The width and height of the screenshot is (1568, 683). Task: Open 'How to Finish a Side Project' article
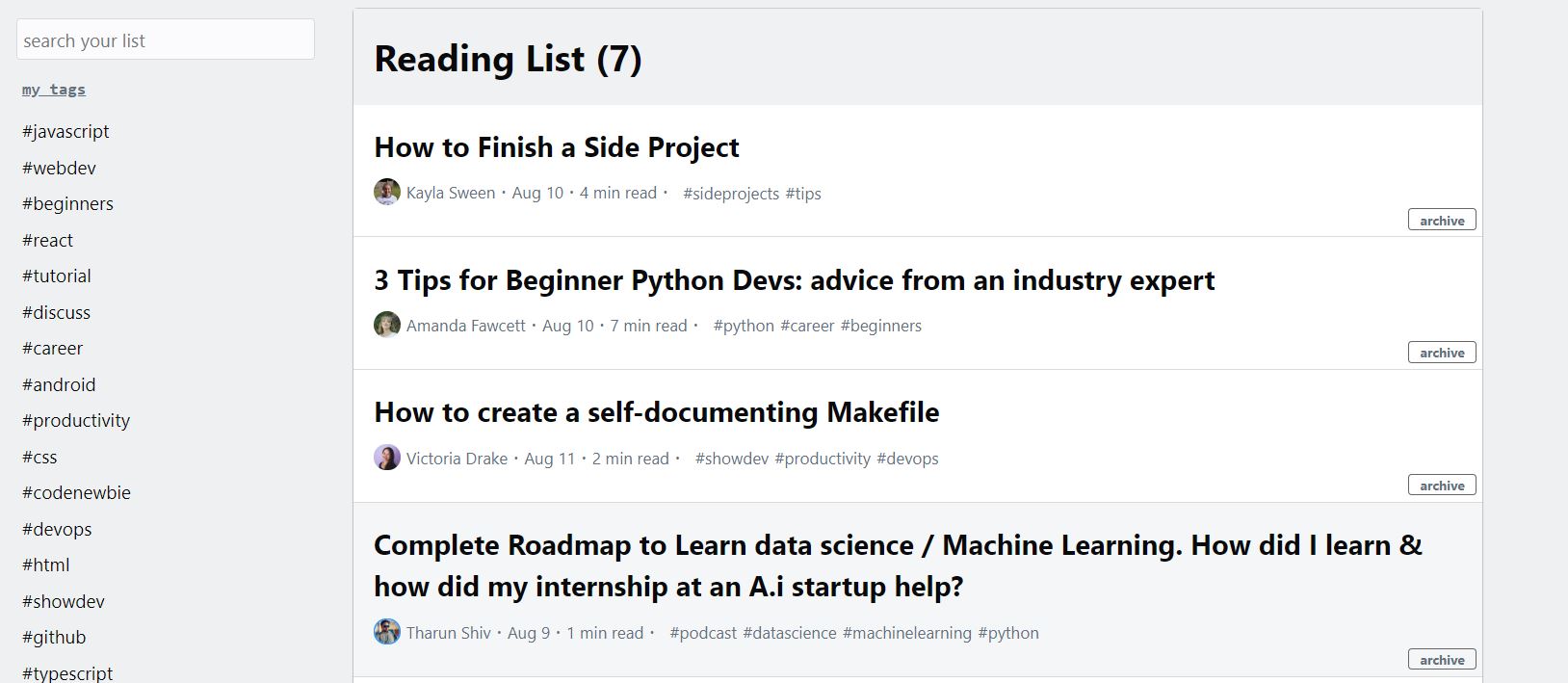[556, 147]
